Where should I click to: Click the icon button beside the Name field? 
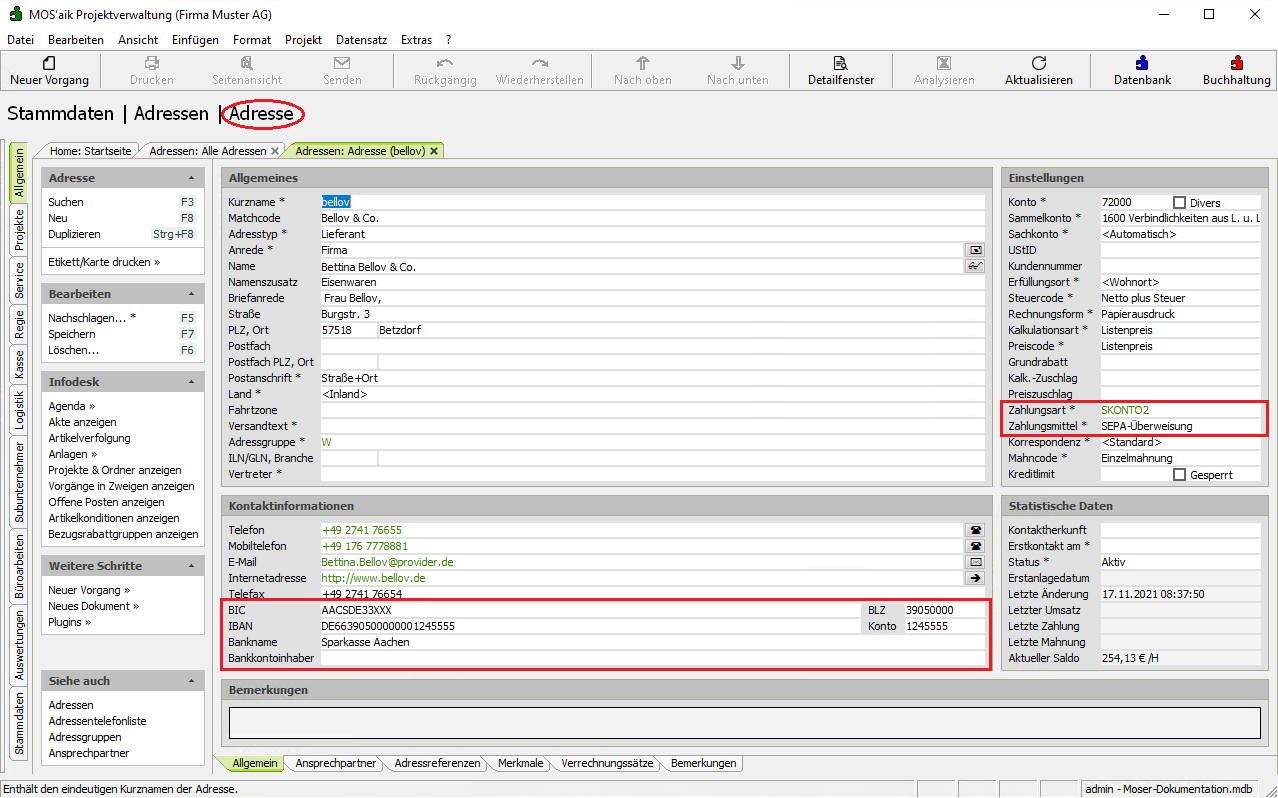(974, 266)
